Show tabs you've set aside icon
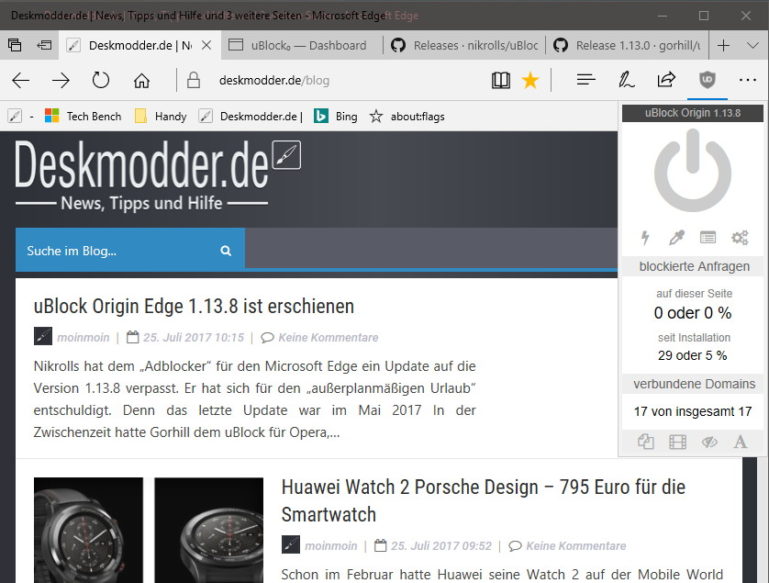 pos(15,45)
